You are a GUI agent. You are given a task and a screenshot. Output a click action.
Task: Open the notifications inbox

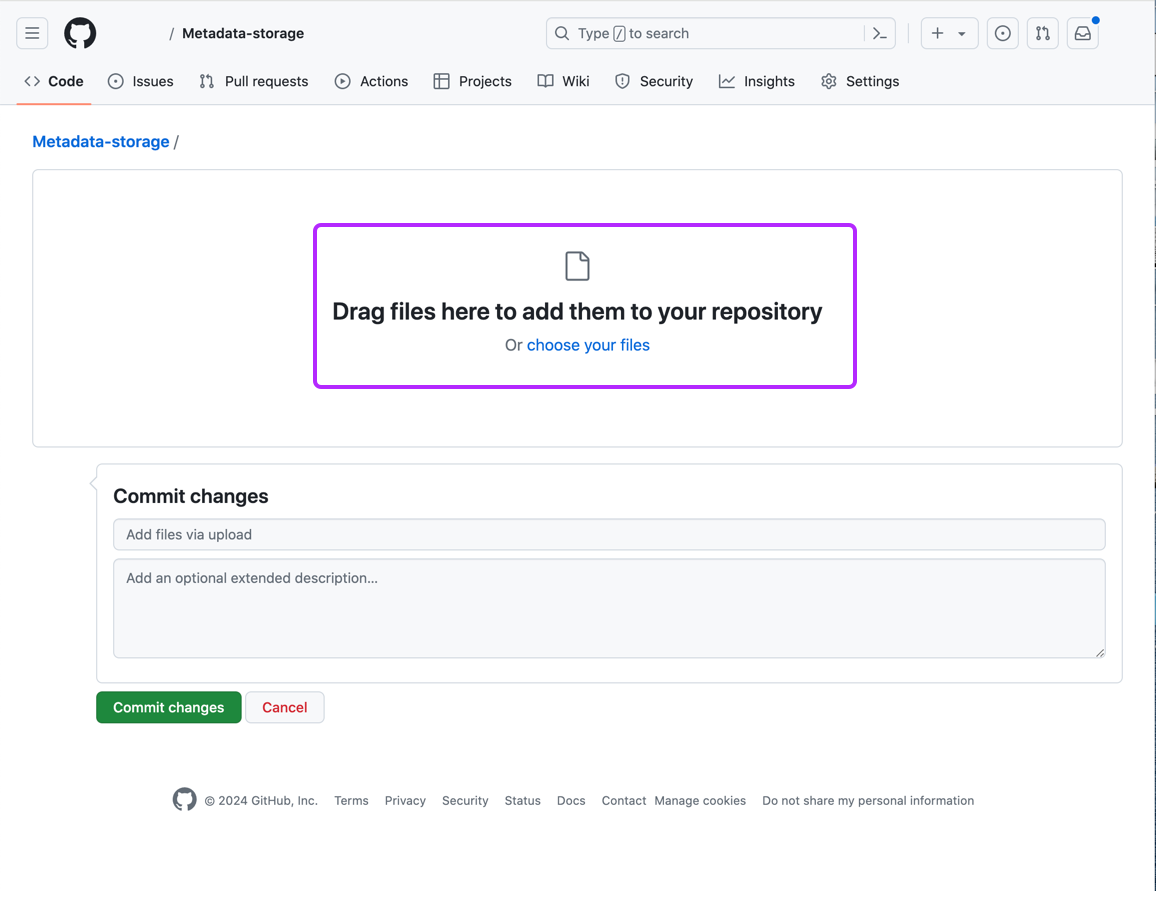(1082, 33)
